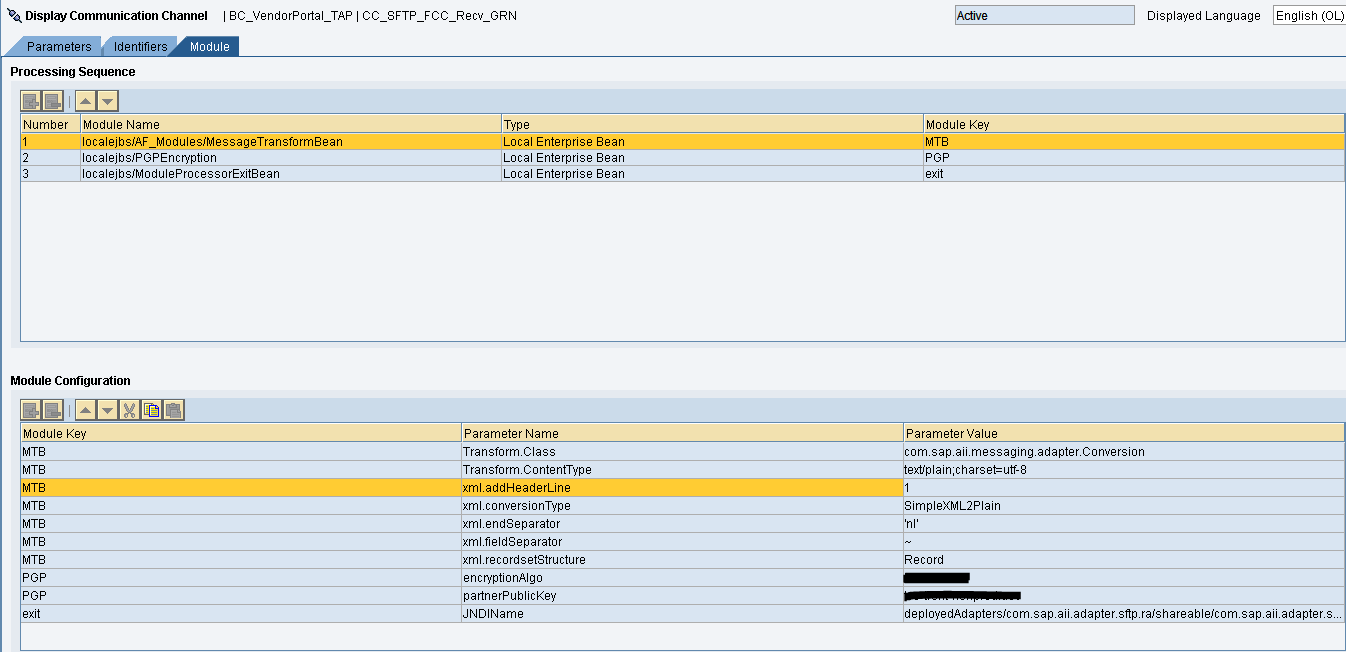Switch to the Identifiers tab
The height and width of the screenshot is (652, 1346).
click(140, 47)
